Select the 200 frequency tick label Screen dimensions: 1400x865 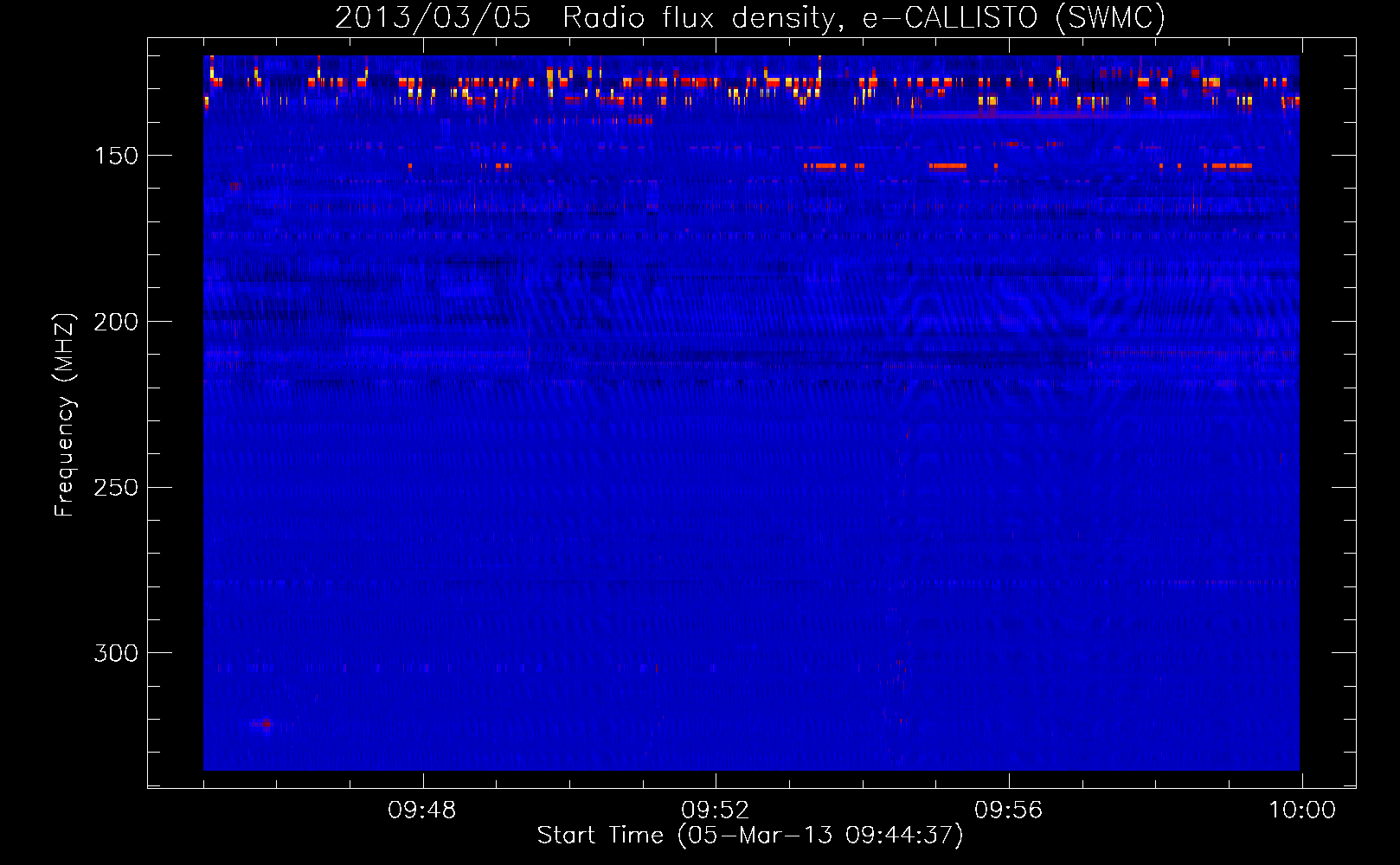tap(116, 322)
